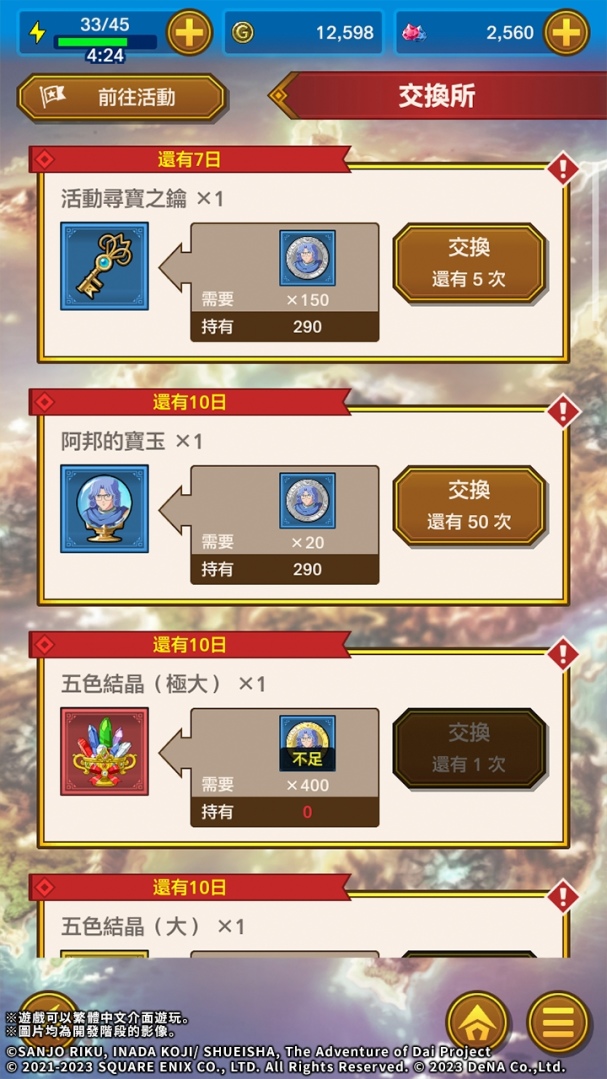Tap the silver coin costing ×150
The width and height of the screenshot is (607, 1079).
point(308,258)
